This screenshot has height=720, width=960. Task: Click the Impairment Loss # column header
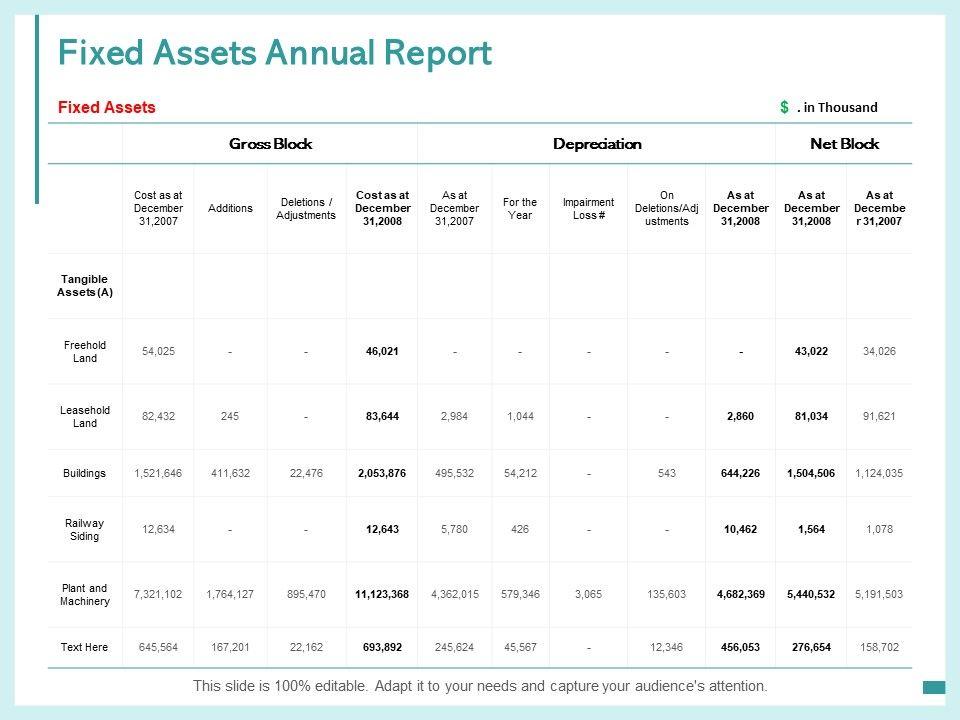click(588, 208)
